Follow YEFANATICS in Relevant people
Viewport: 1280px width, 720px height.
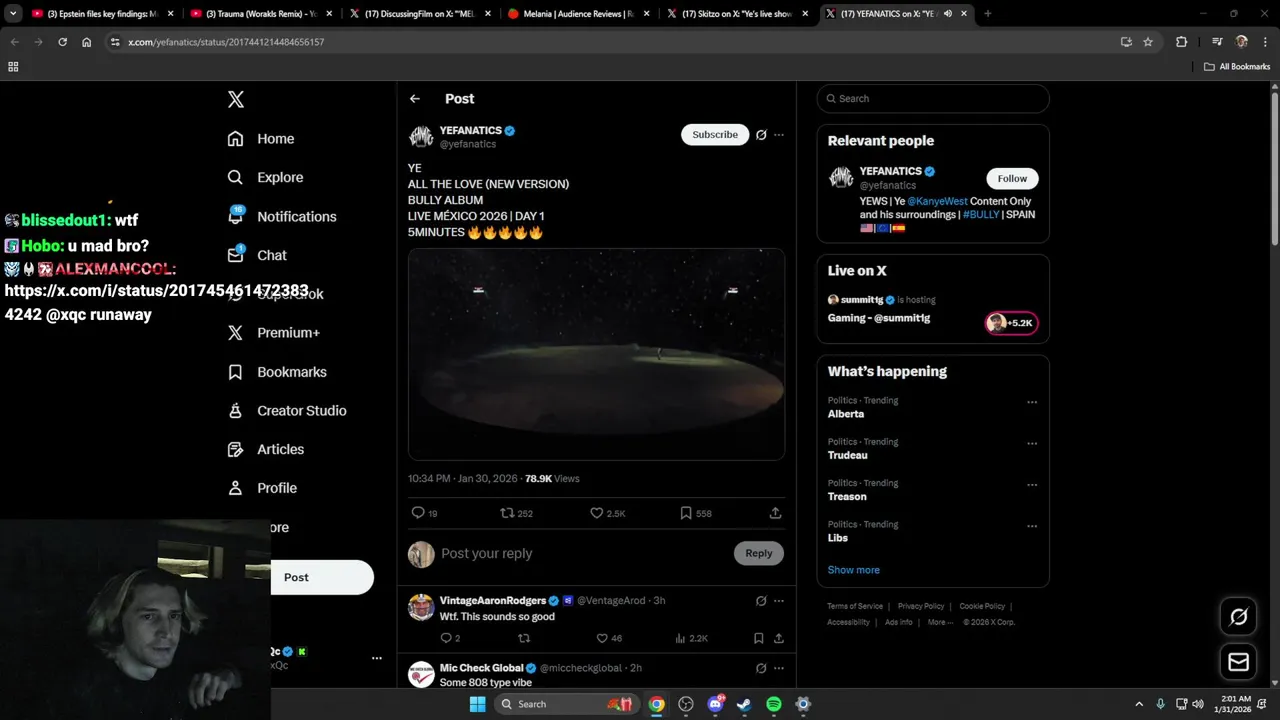(1012, 179)
